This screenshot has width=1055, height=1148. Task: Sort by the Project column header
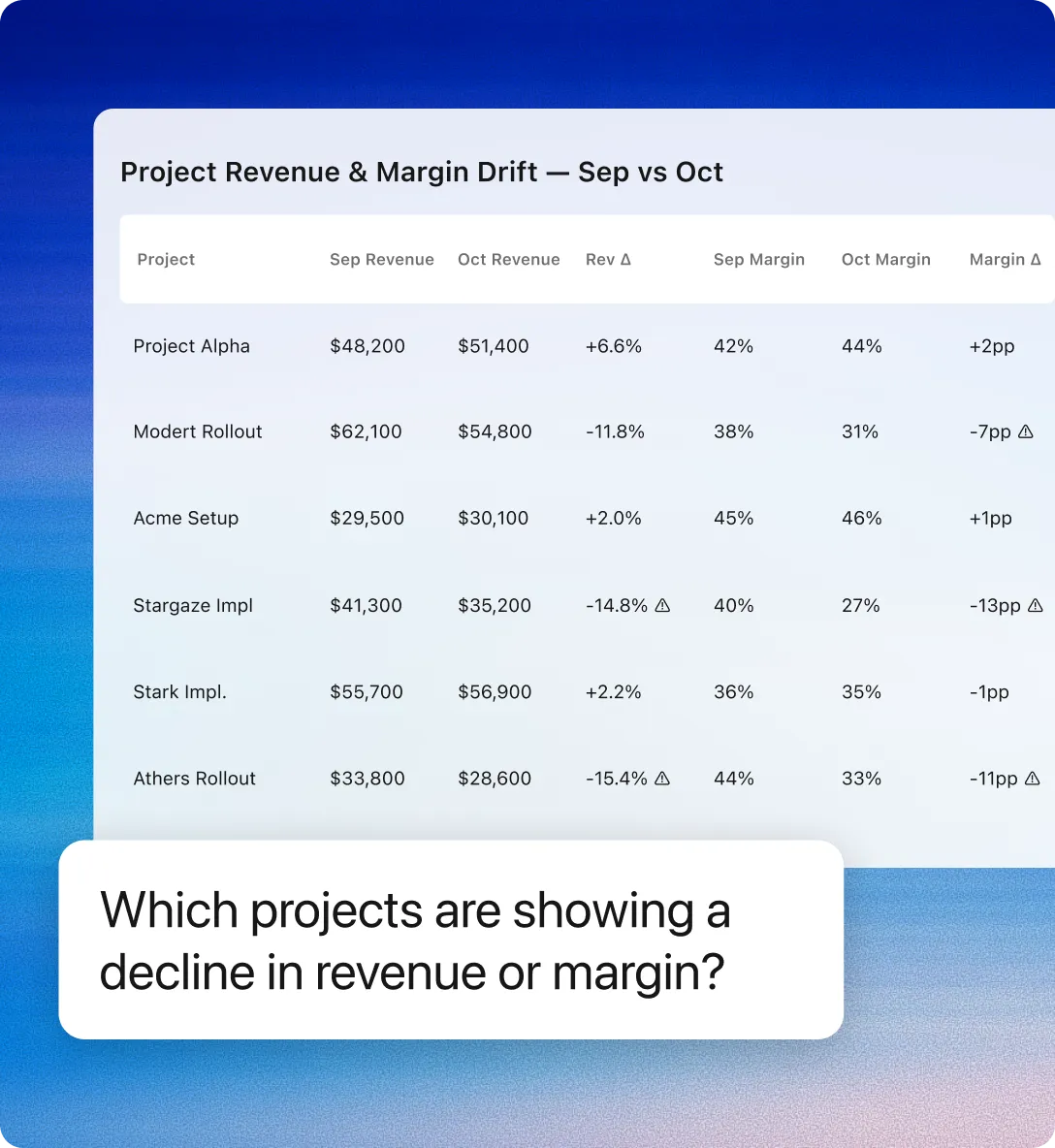(166, 259)
